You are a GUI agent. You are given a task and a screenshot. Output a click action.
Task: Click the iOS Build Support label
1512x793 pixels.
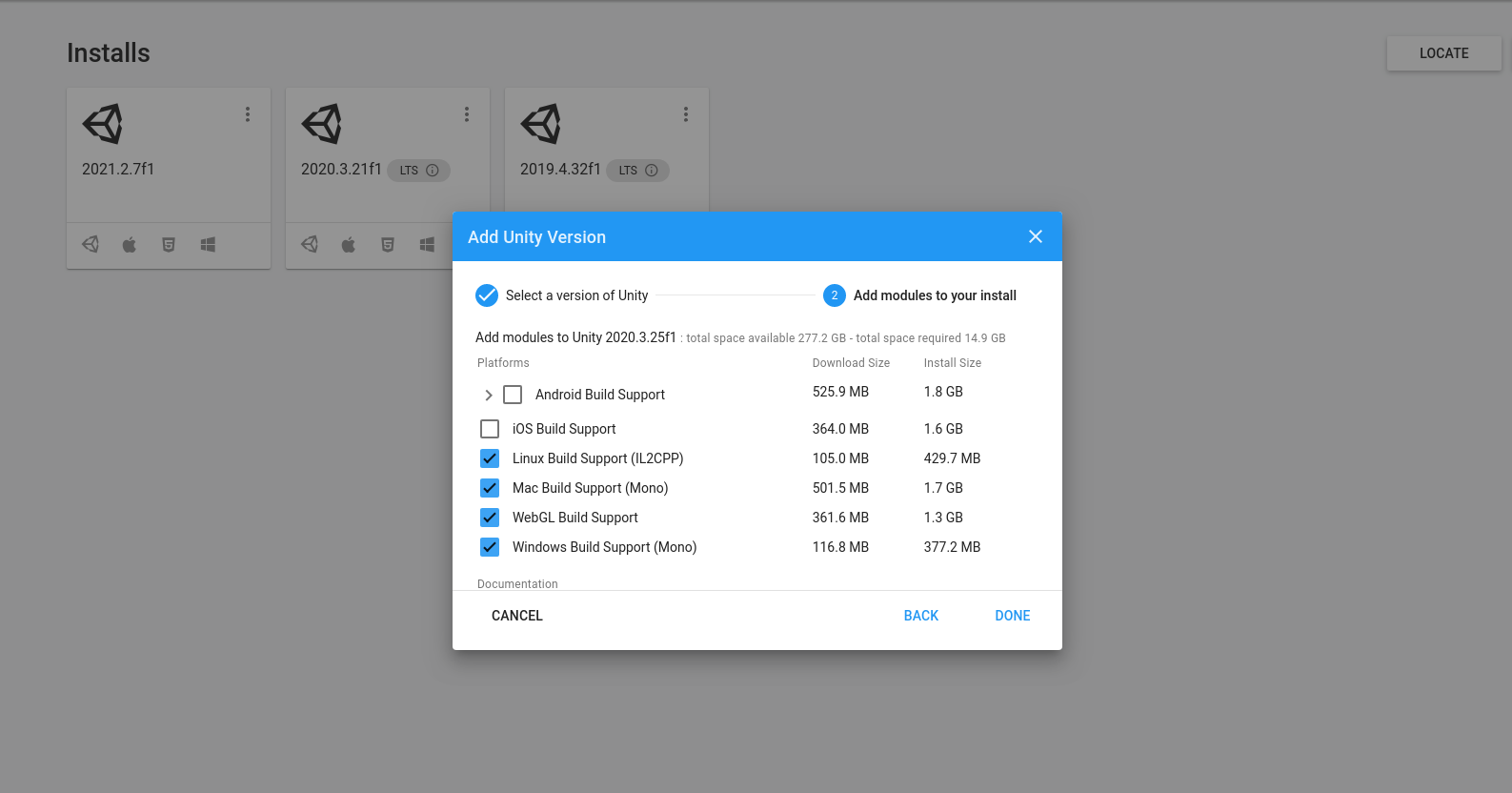[564, 429]
